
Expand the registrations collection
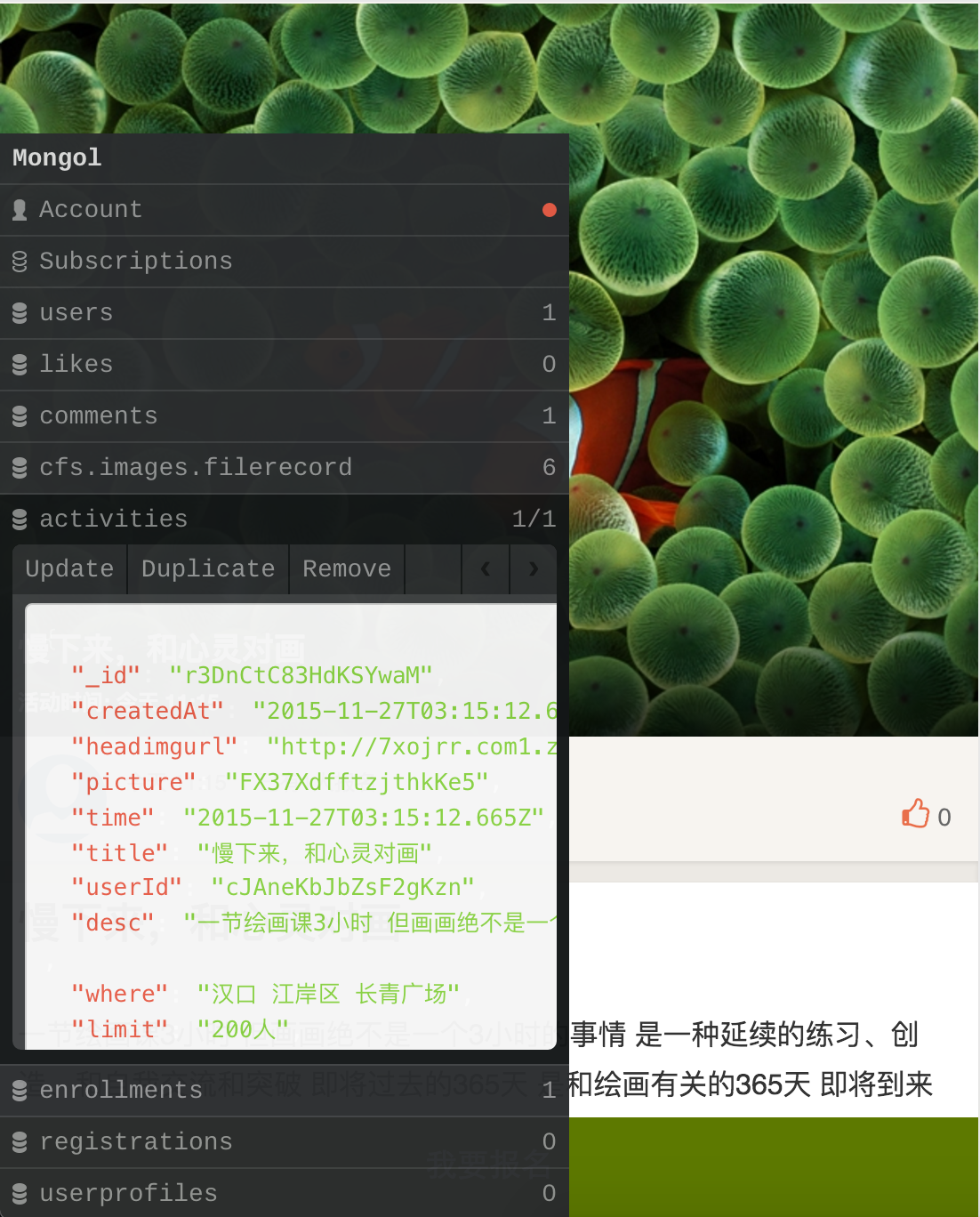pyautogui.click(x=285, y=1142)
